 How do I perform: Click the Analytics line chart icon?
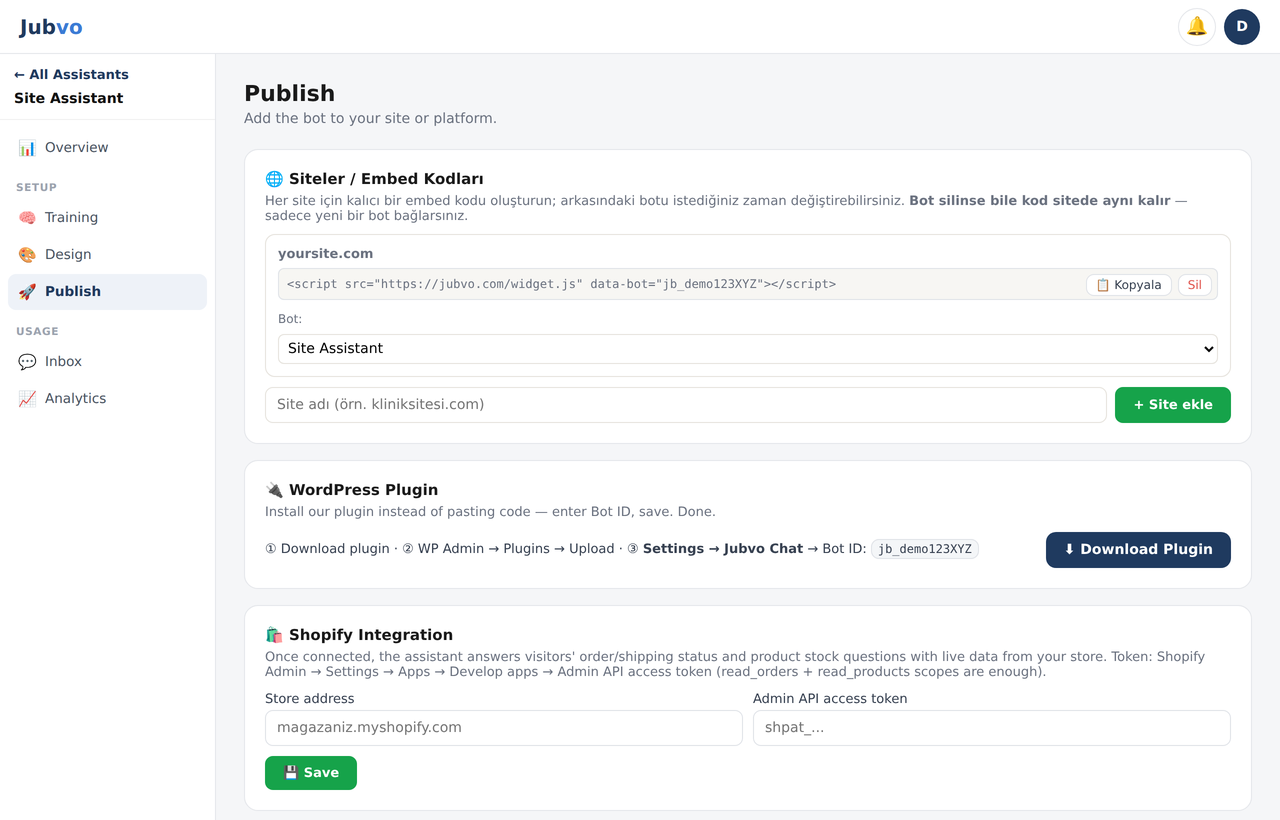(27, 399)
